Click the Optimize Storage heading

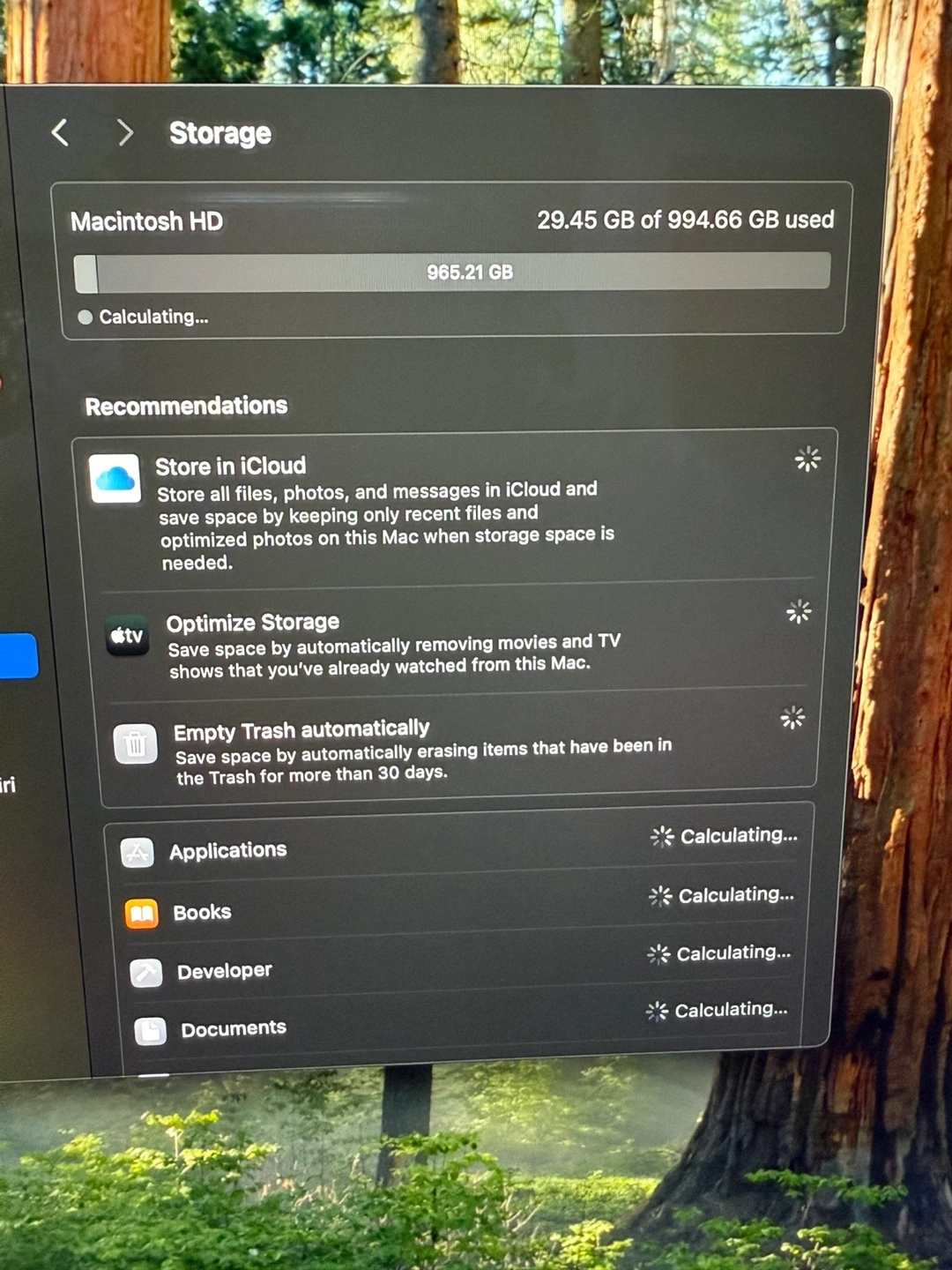click(x=253, y=623)
